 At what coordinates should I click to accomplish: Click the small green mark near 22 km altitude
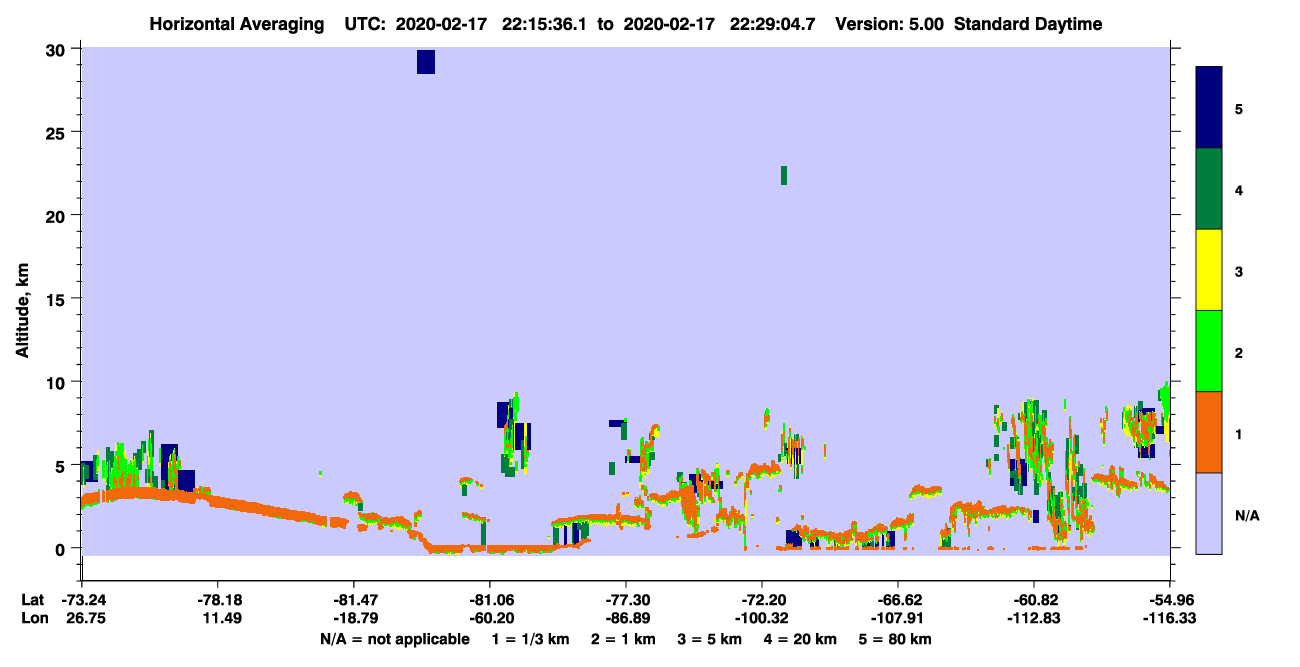click(x=784, y=175)
